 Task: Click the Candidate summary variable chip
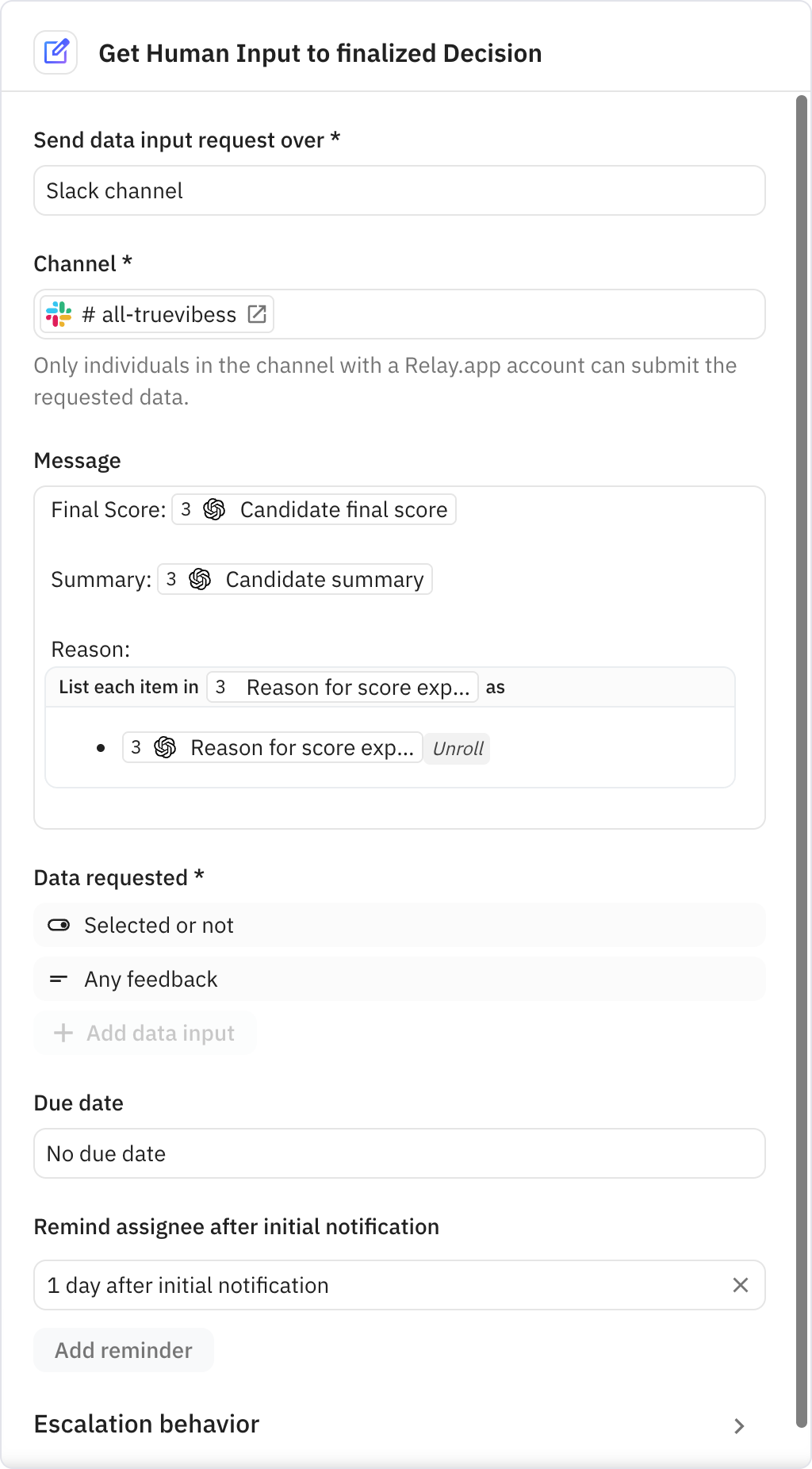[295, 579]
